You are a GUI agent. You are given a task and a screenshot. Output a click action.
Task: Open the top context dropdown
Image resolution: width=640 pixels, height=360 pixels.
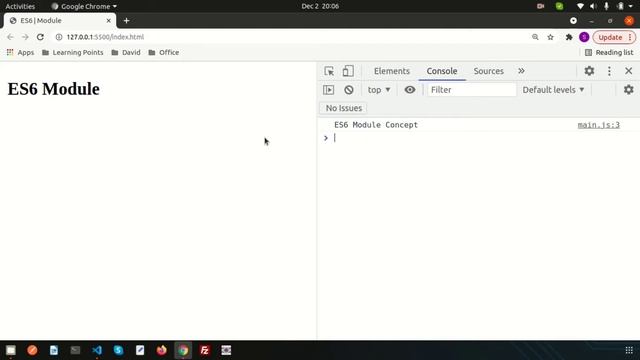pyautogui.click(x=379, y=90)
